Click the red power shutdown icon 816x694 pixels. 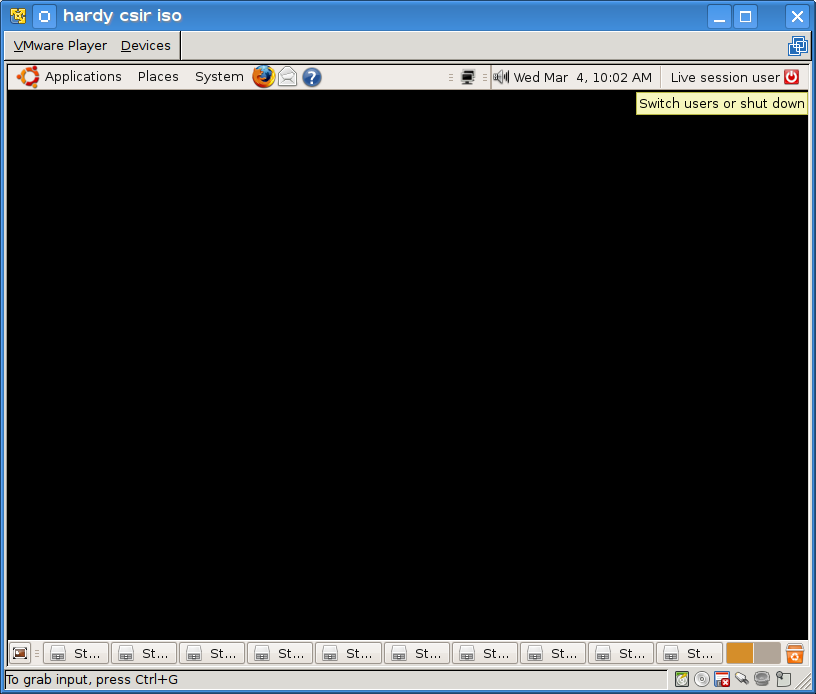tap(791, 77)
